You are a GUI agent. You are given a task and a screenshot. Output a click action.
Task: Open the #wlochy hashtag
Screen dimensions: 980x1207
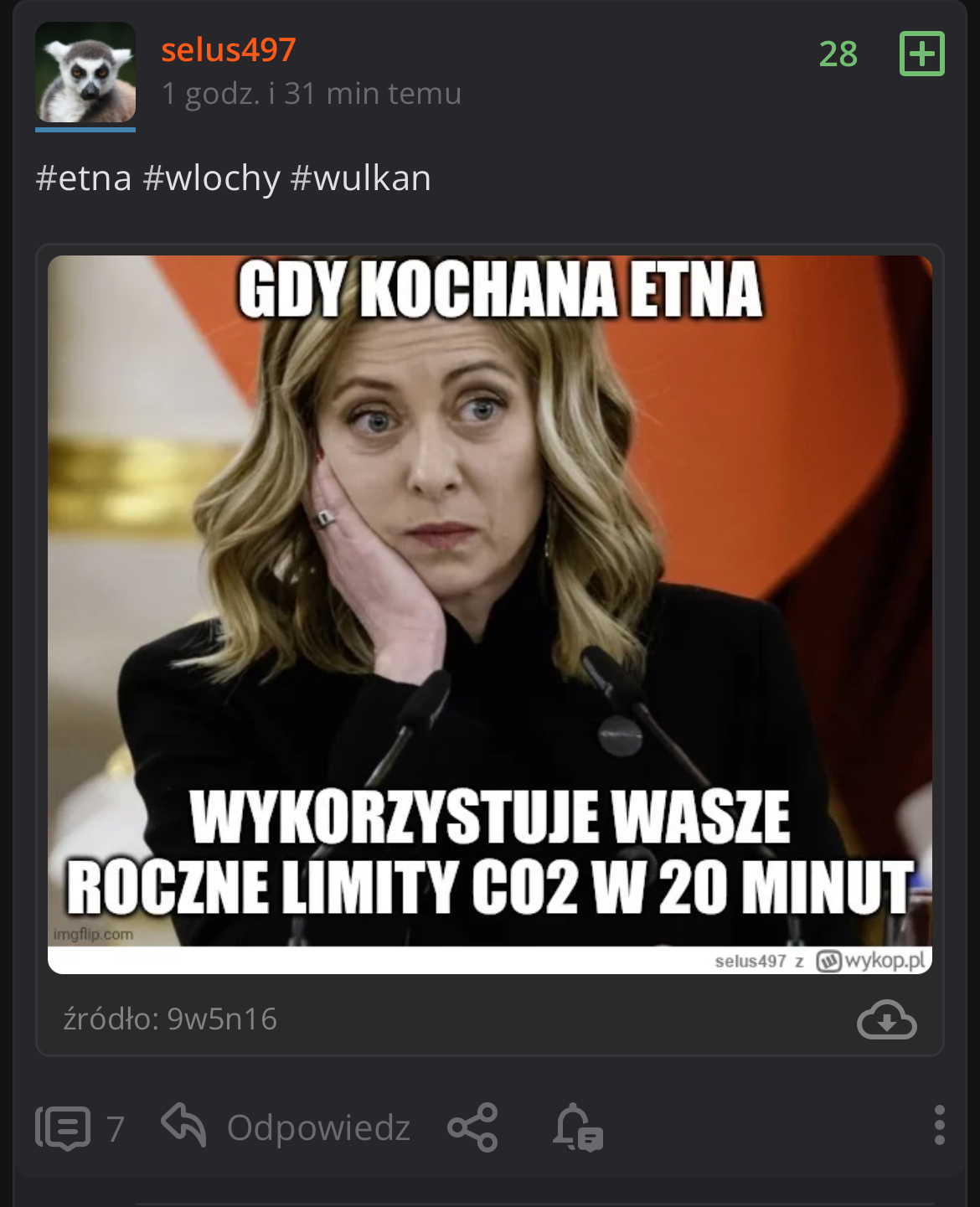coord(211,178)
